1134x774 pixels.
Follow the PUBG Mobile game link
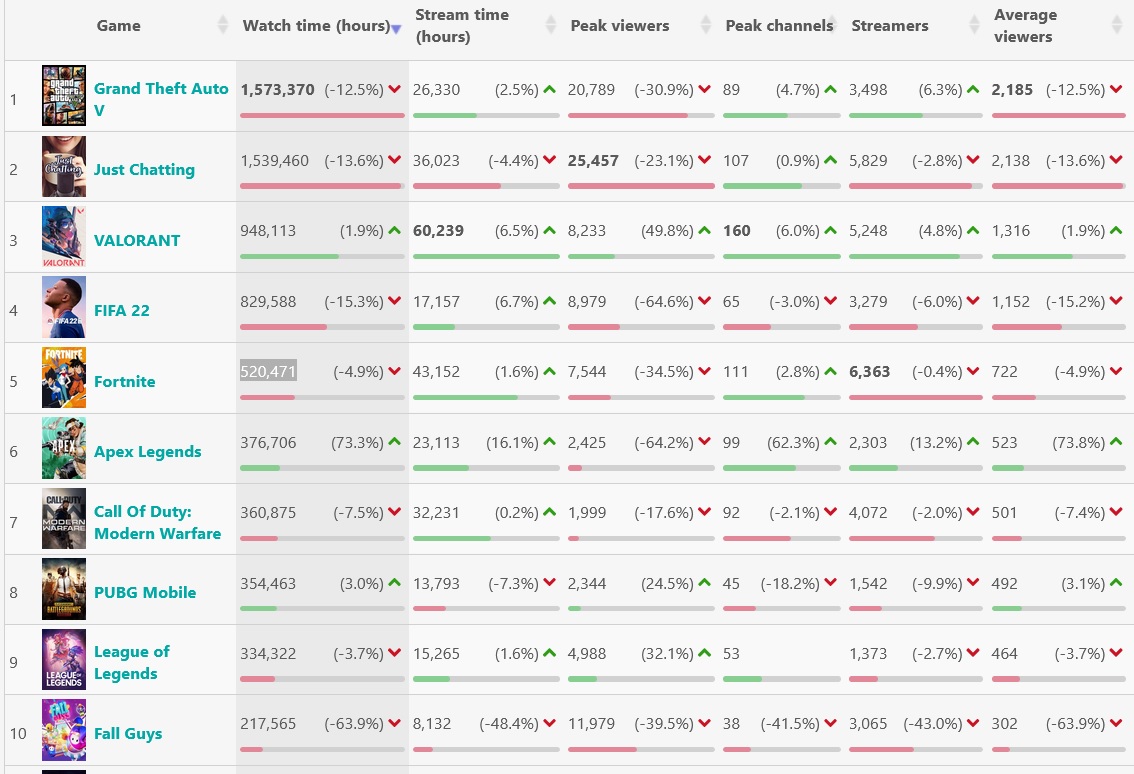pyautogui.click(x=145, y=592)
